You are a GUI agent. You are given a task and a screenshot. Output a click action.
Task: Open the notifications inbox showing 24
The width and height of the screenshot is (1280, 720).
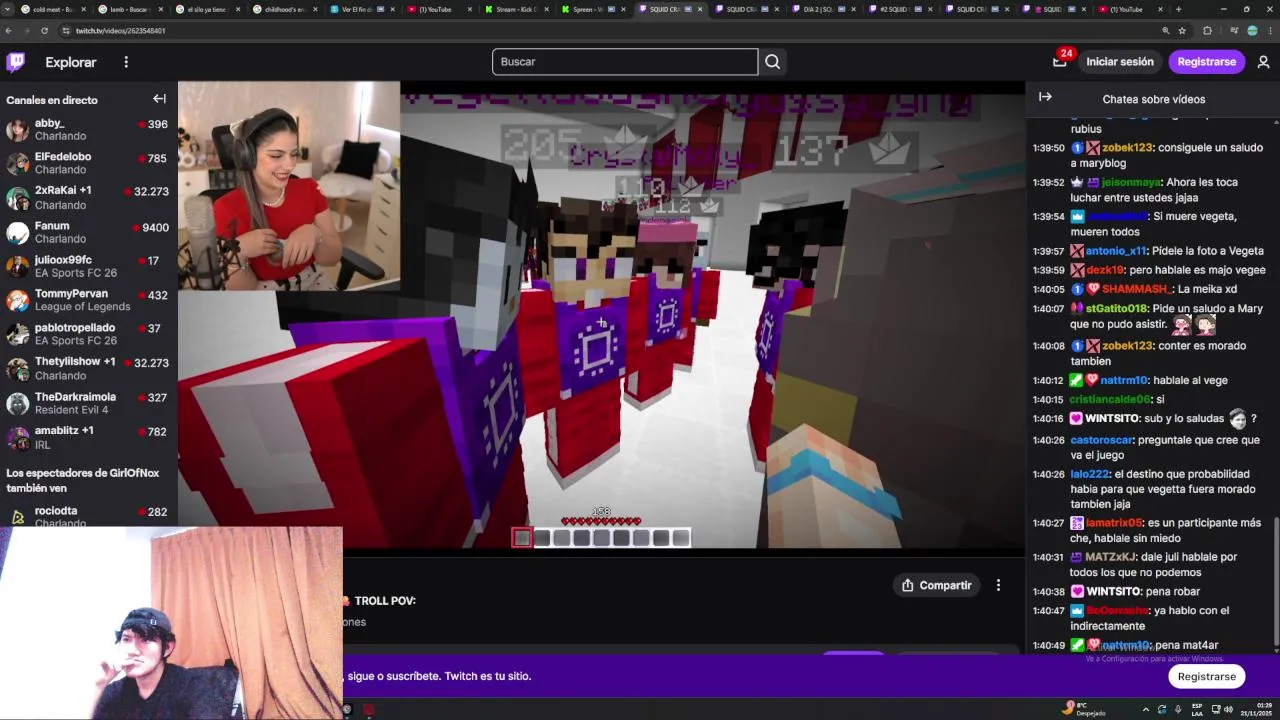pyautogui.click(x=1060, y=62)
